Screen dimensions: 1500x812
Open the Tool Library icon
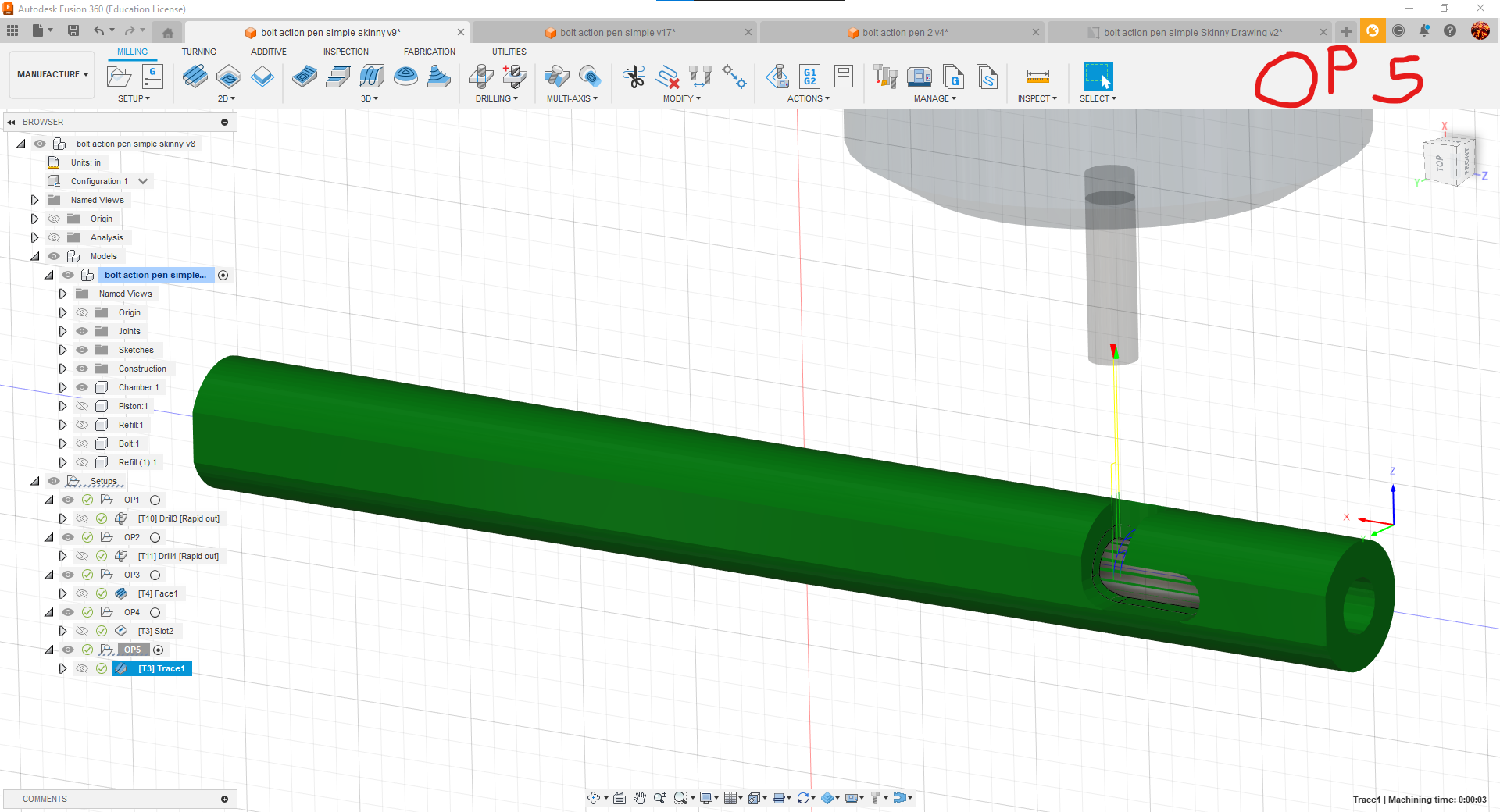click(885, 77)
